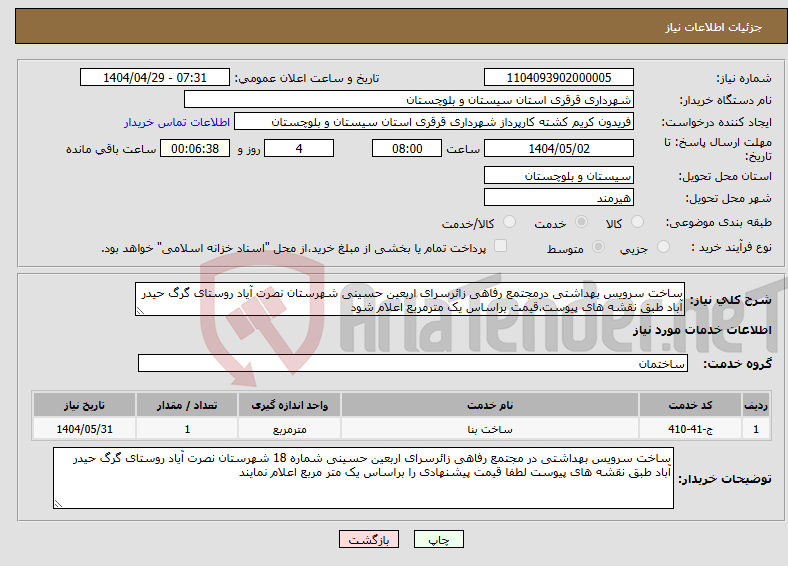Click service code cell ج-41-410

(691, 429)
